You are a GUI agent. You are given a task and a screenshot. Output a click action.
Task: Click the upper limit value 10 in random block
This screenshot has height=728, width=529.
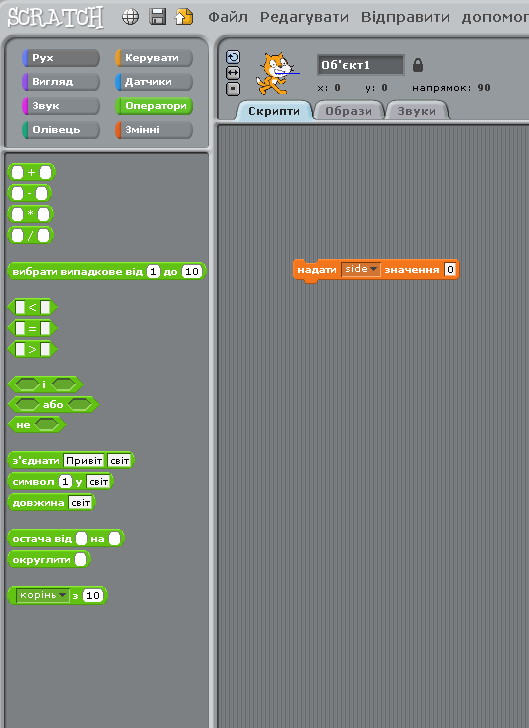tap(192, 272)
